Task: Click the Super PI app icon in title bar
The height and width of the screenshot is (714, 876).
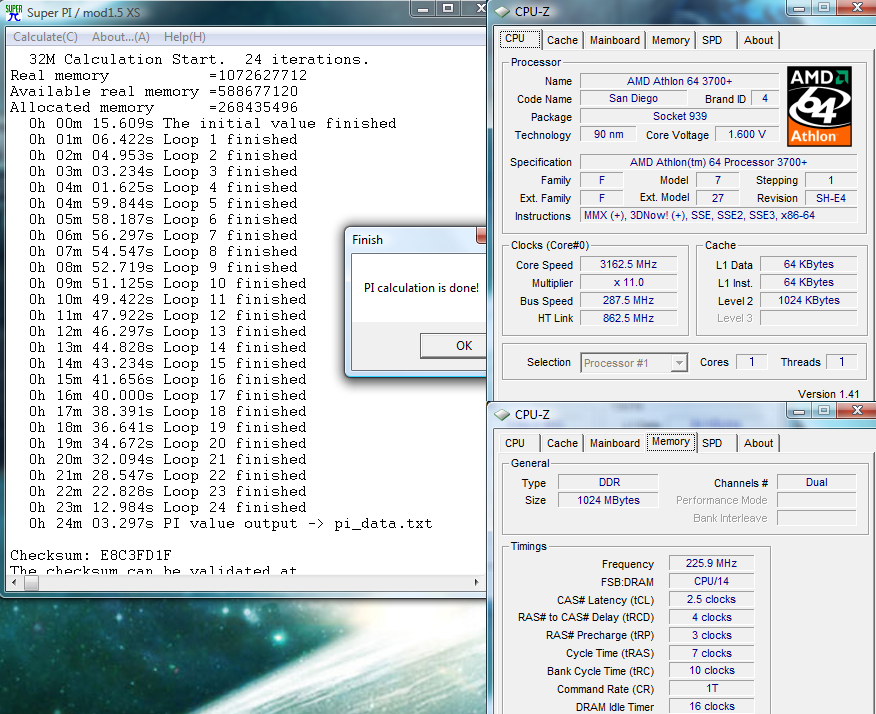Action: pos(13,12)
